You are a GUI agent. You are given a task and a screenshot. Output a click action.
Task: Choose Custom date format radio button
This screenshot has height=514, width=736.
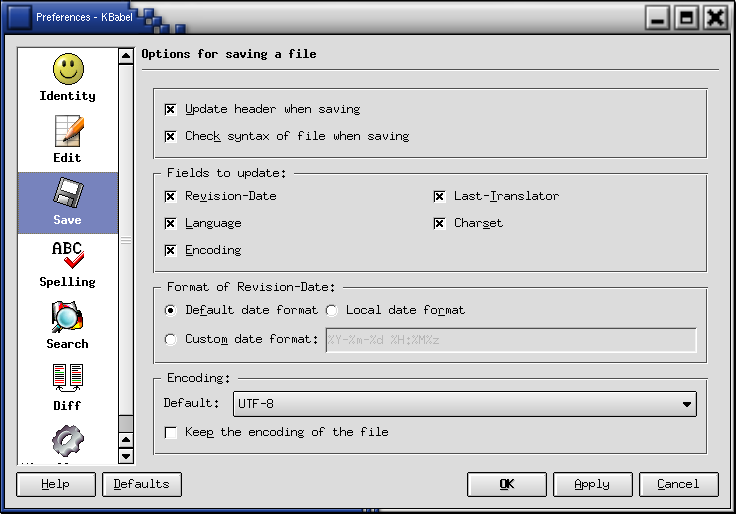pyautogui.click(x=171, y=339)
